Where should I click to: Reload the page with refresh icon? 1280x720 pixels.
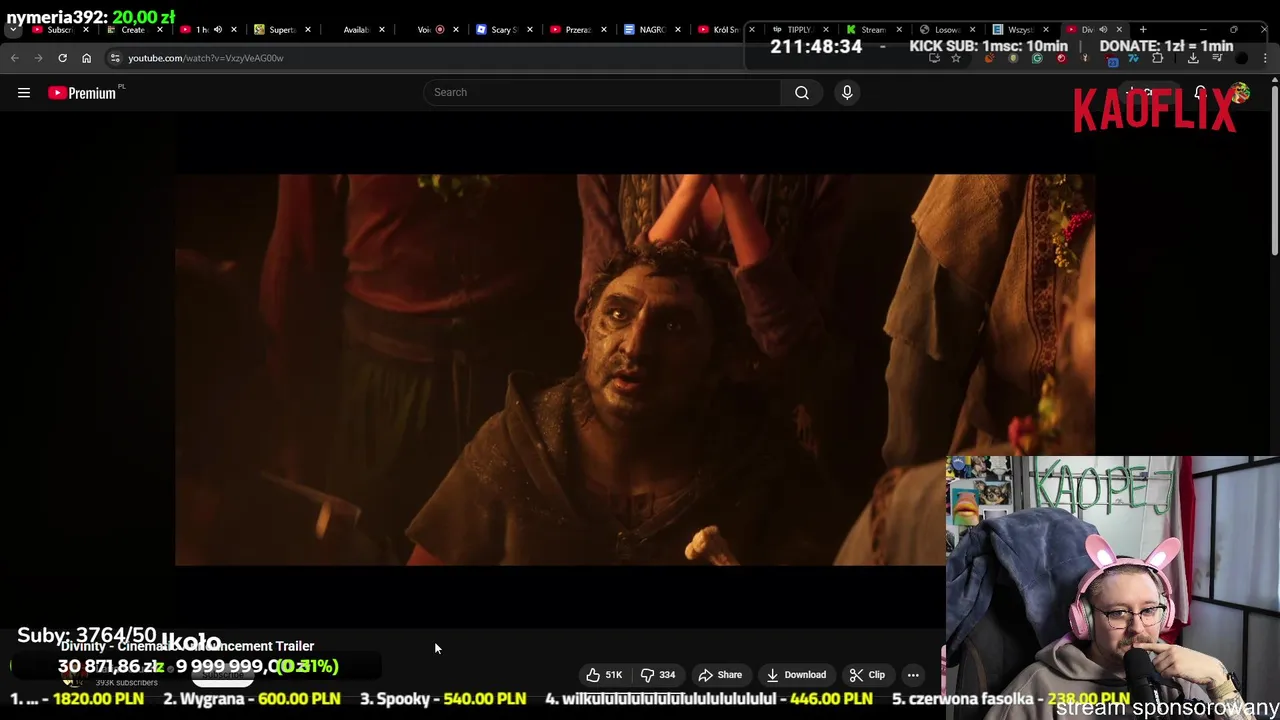62,58
